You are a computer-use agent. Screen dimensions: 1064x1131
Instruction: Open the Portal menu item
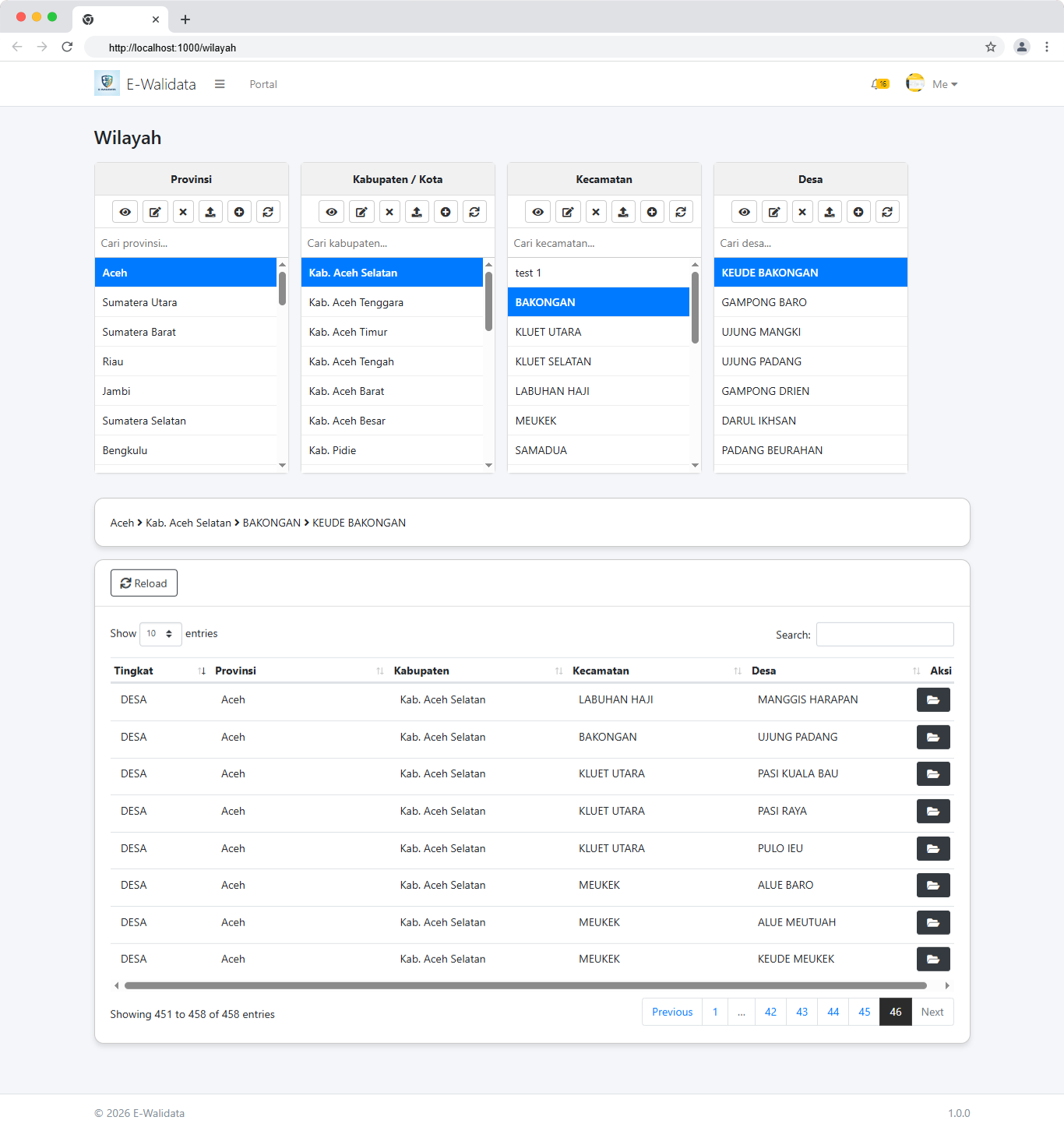(x=263, y=84)
